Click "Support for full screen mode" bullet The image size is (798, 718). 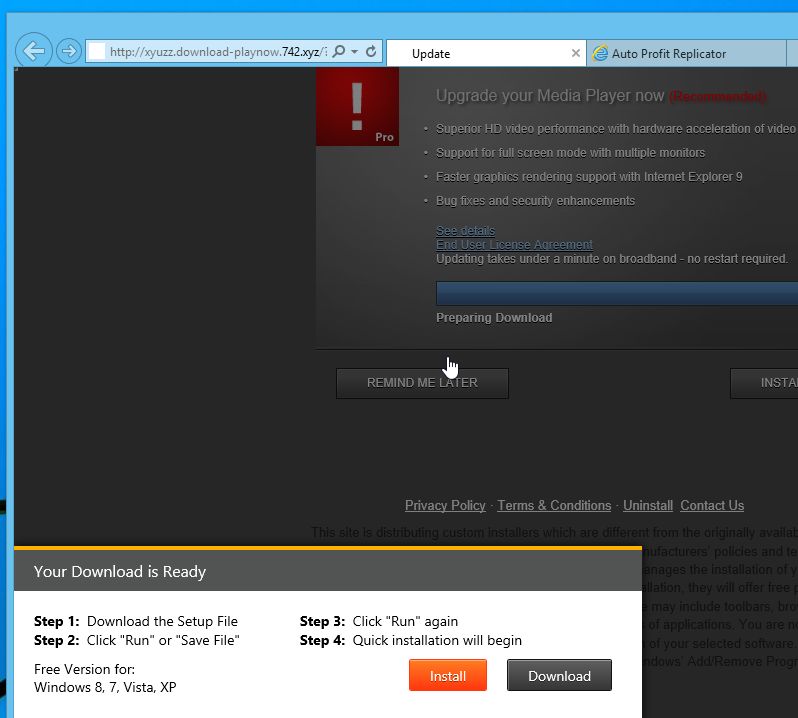pyautogui.click(x=570, y=153)
